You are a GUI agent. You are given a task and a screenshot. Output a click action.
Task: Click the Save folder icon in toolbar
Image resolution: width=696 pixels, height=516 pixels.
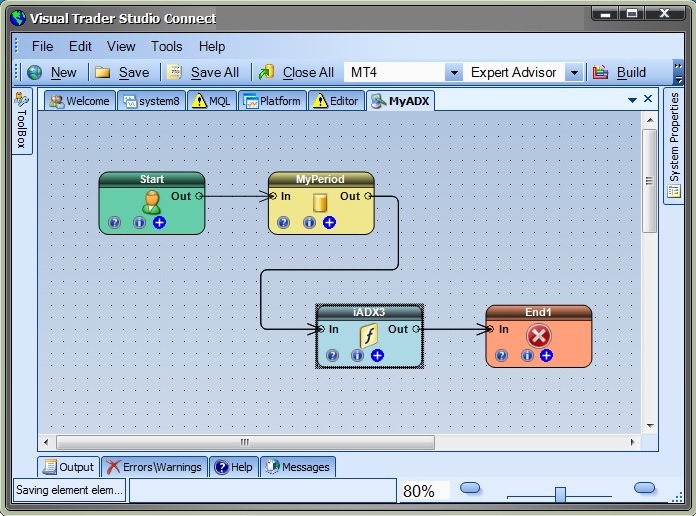[103, 72]
